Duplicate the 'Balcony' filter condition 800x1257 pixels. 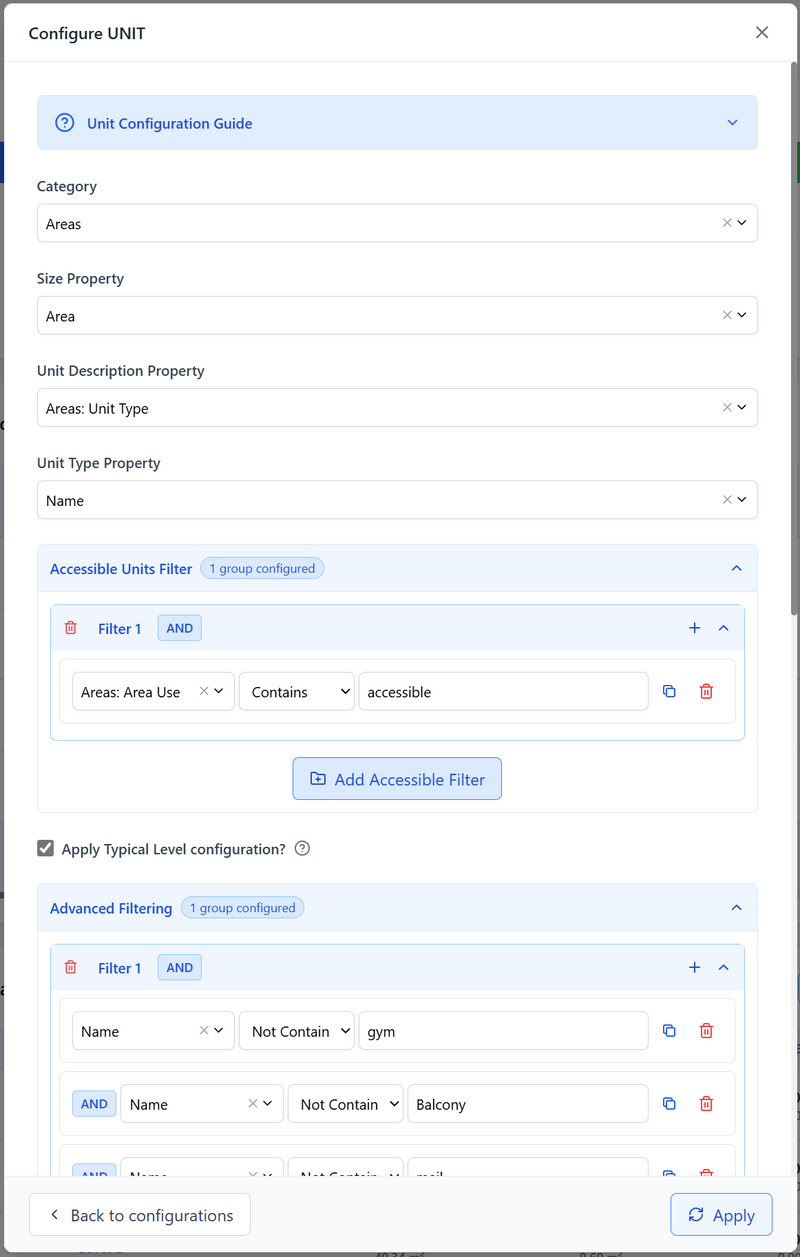[x=670, y=1104]
